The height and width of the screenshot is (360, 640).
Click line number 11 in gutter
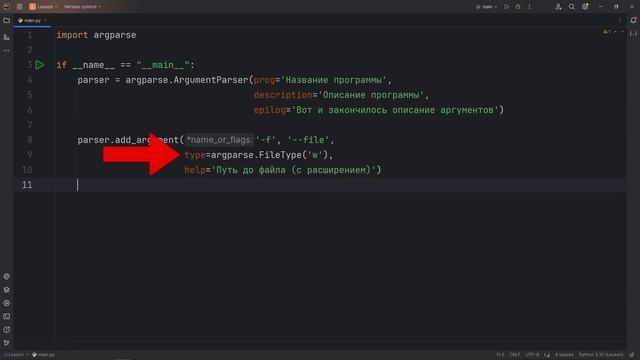point(27,185)
